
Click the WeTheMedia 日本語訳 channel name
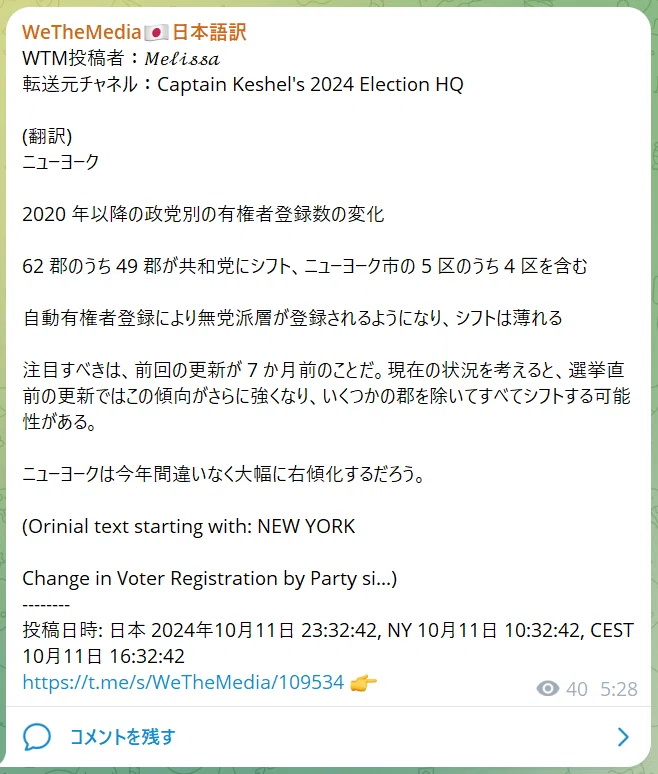(134, 32)
